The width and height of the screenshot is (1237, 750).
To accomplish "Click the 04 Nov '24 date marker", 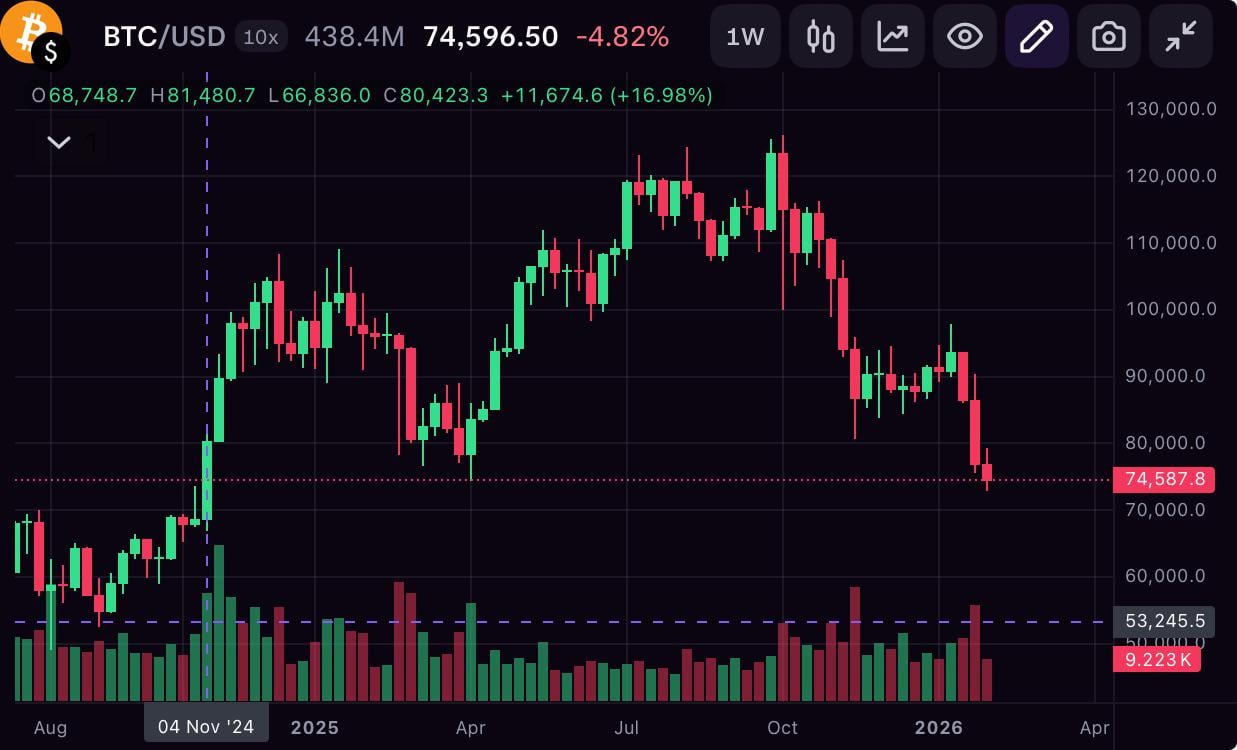I will 206,727.
